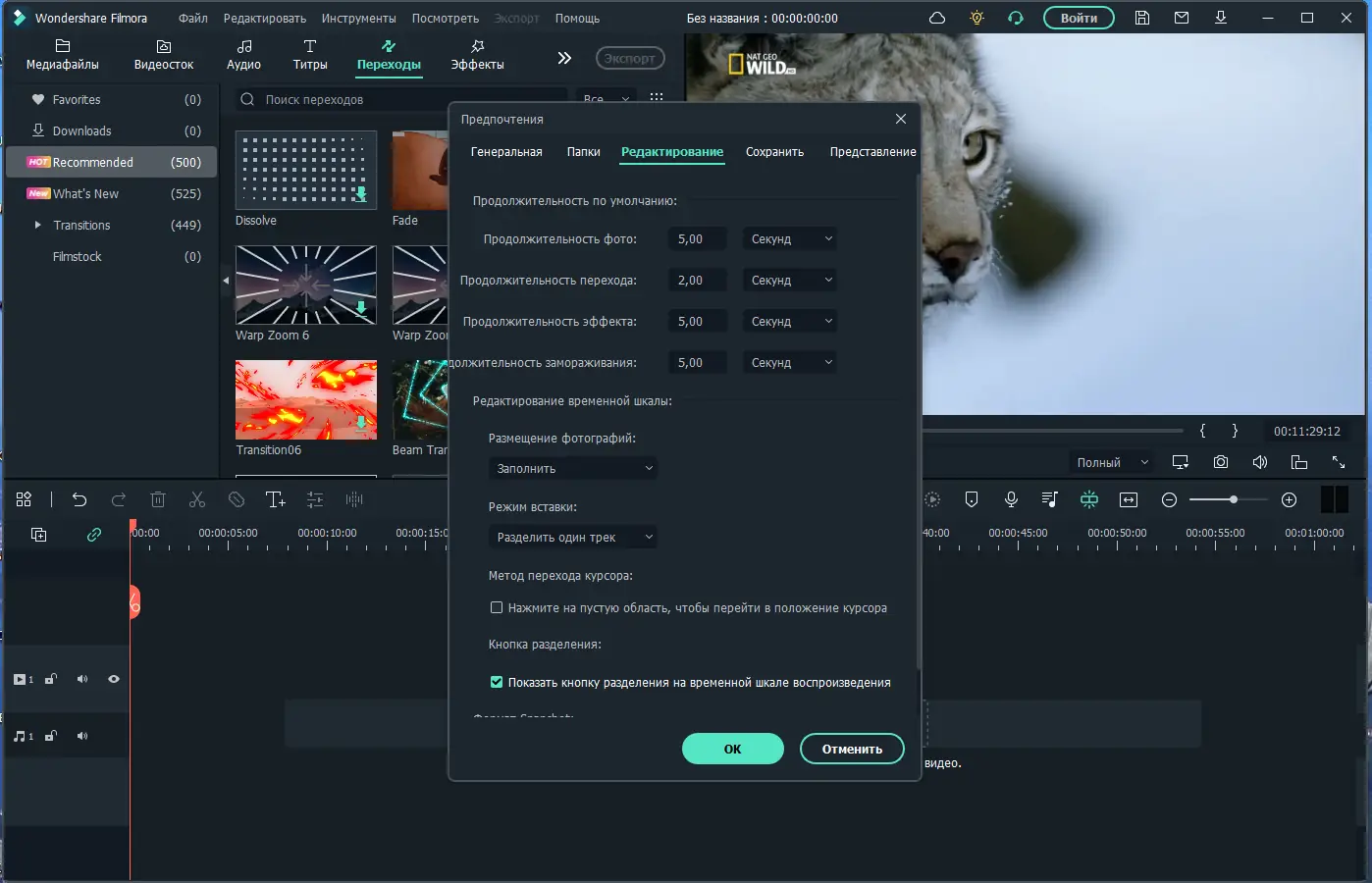Click the snapshot camera icon under the preview

point(1220,461)
